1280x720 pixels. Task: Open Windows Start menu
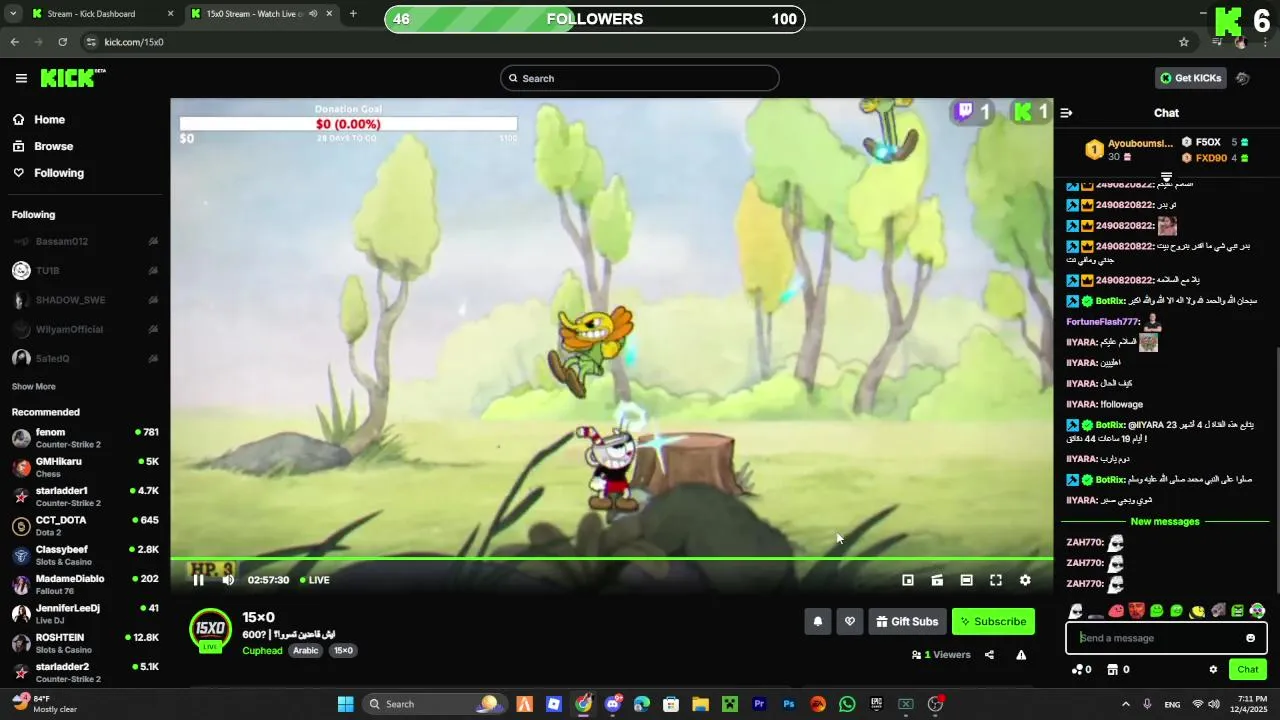coord(345,704)
